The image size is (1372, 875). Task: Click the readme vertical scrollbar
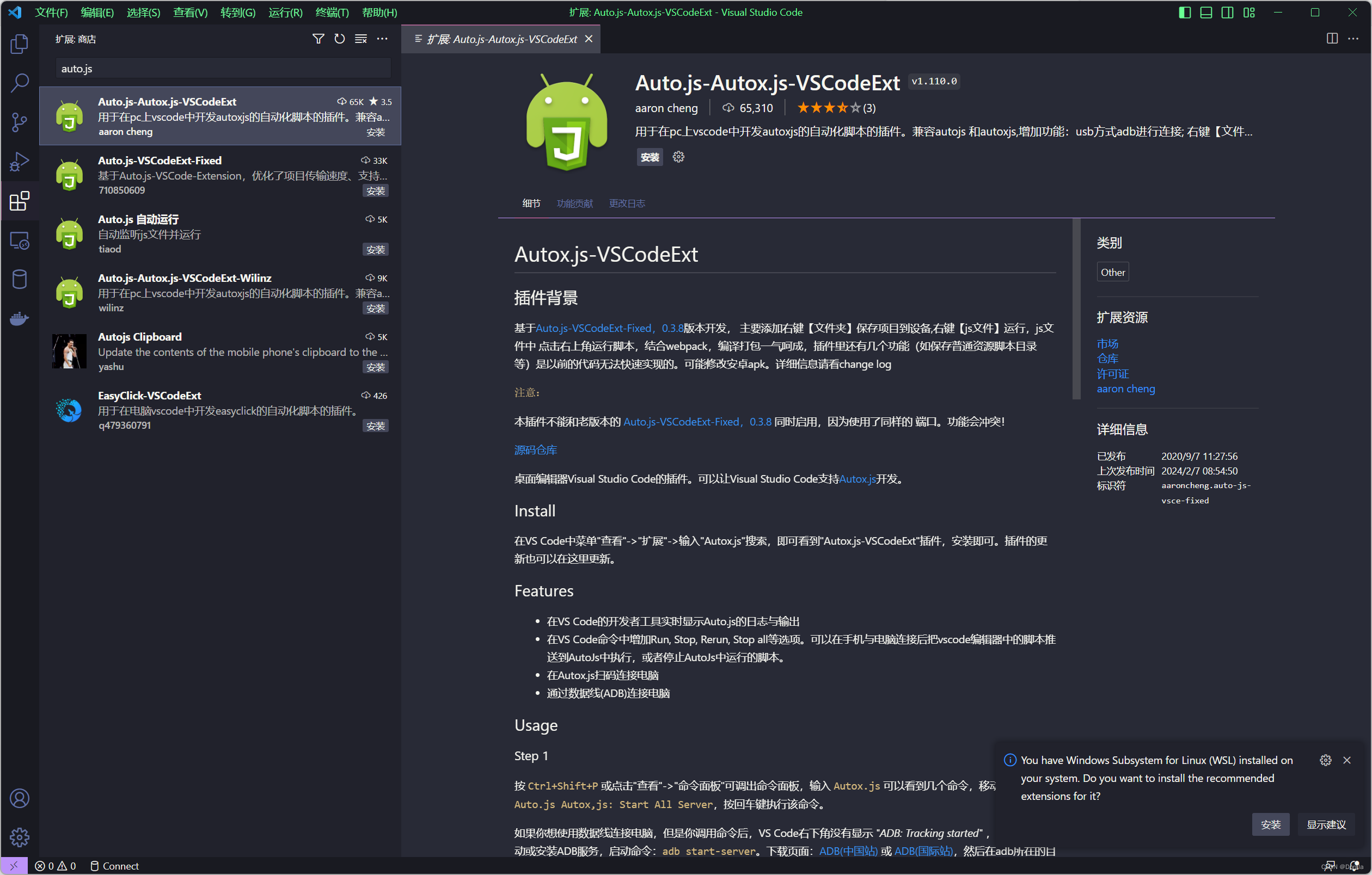click(1076, 309)
